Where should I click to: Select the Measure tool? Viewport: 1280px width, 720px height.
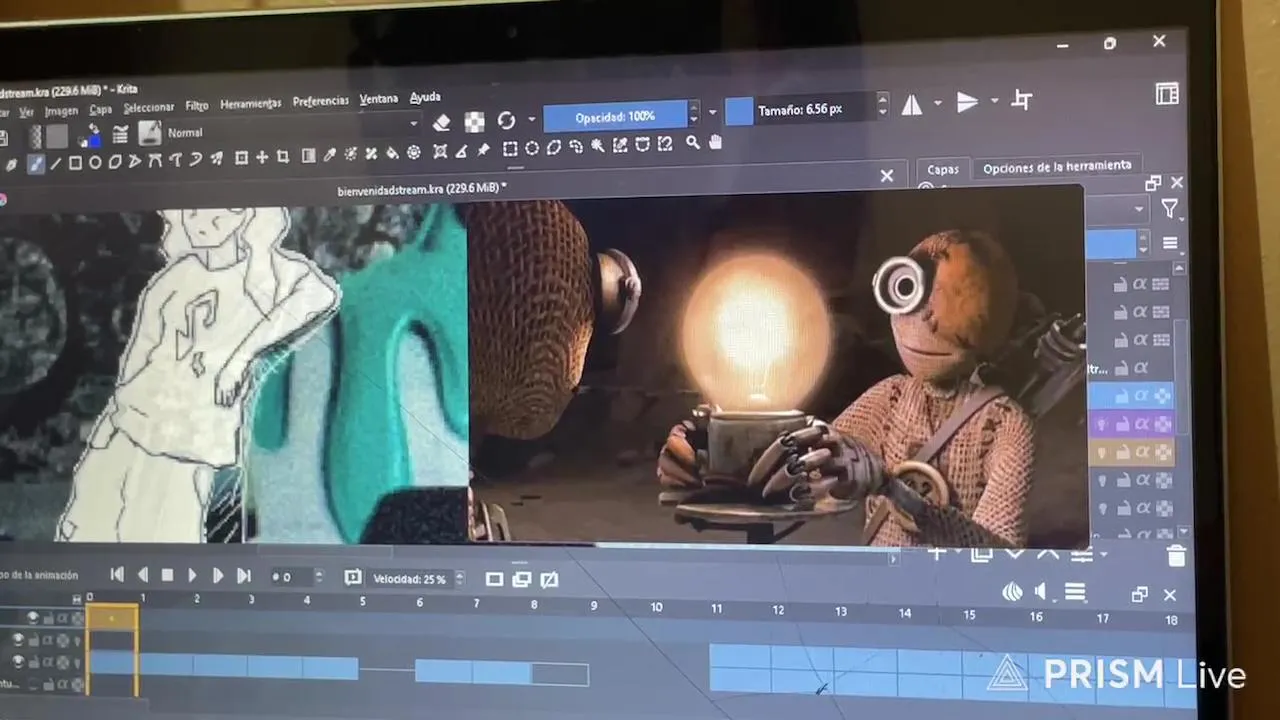tap(462, 150)
